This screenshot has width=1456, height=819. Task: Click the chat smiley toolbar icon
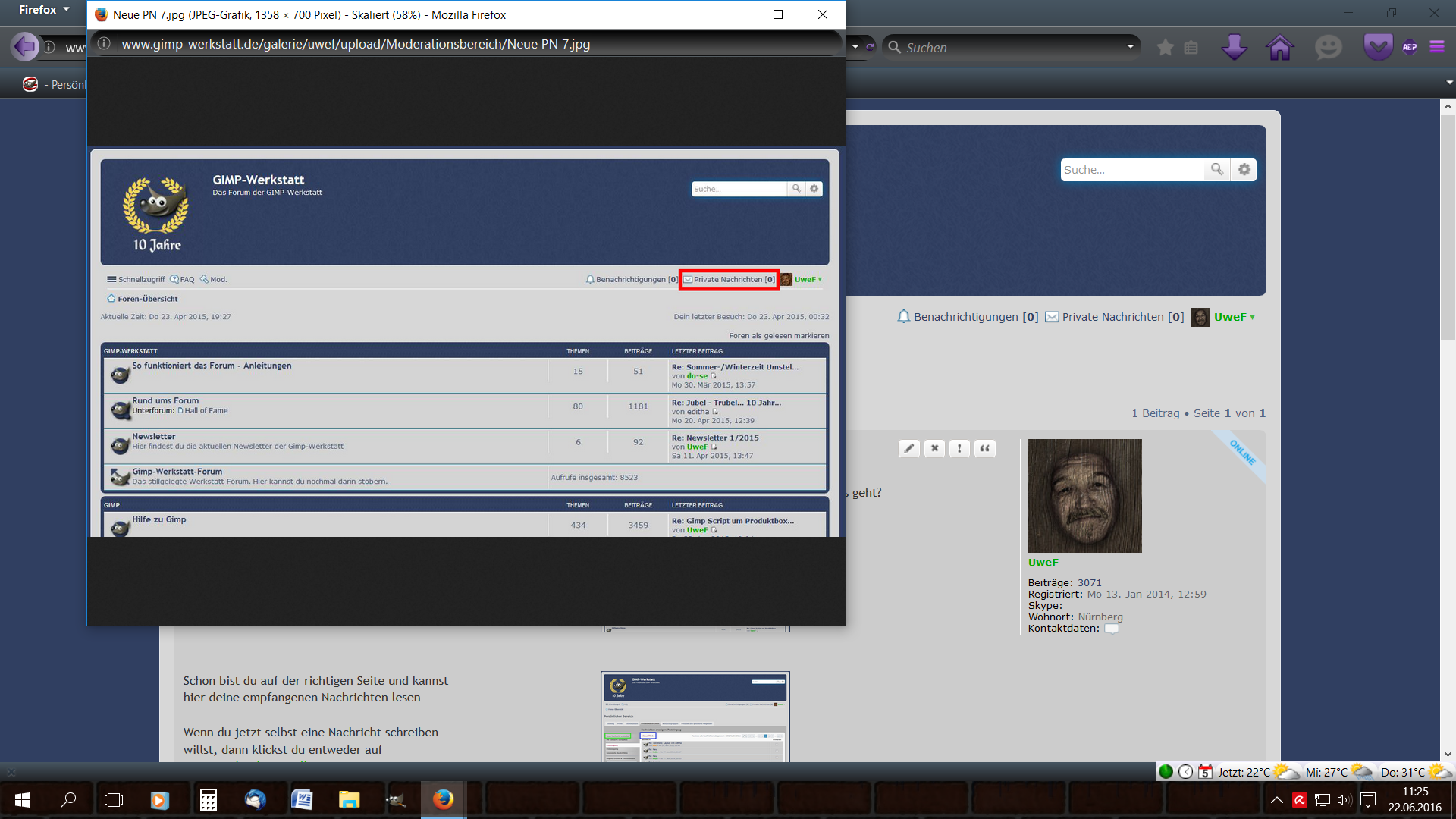[1328, 47]
